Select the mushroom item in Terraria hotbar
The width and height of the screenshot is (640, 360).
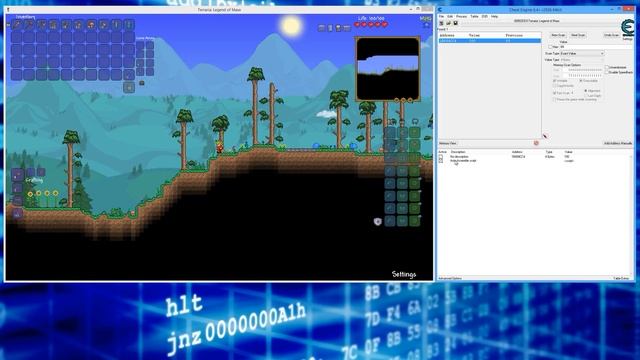pyautogui.click(x=91, y=25)
